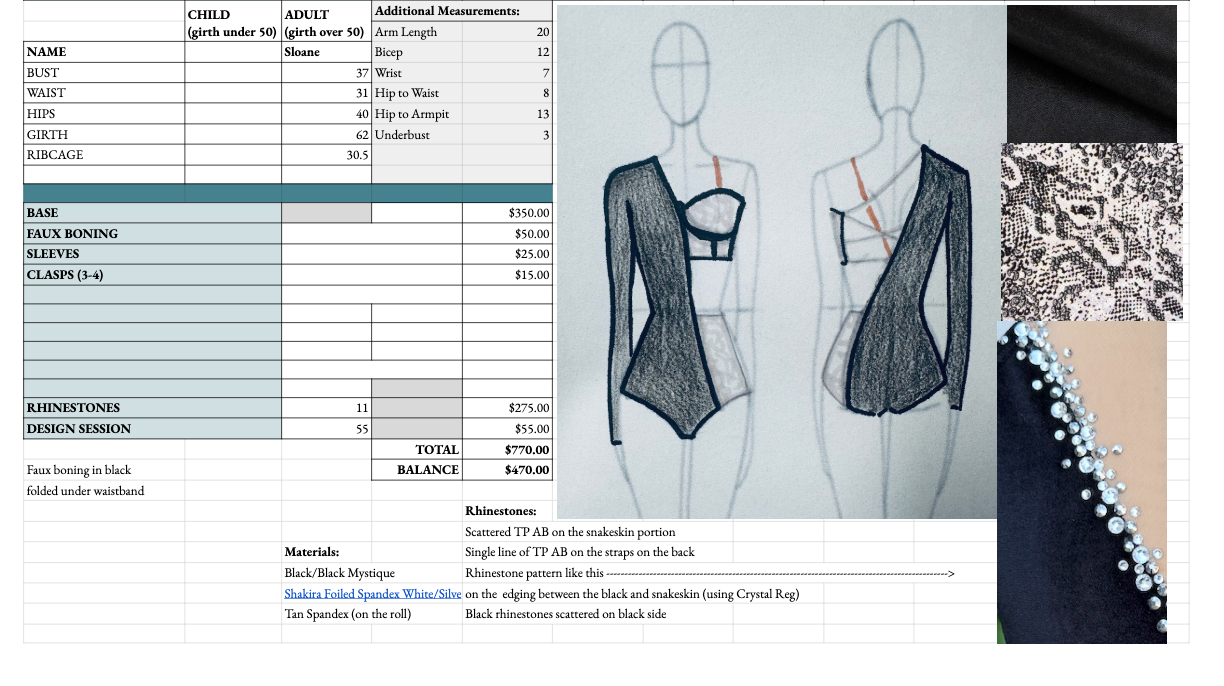
Task: Click the CHILD girth under 50 header
Action: coord(232,23)
